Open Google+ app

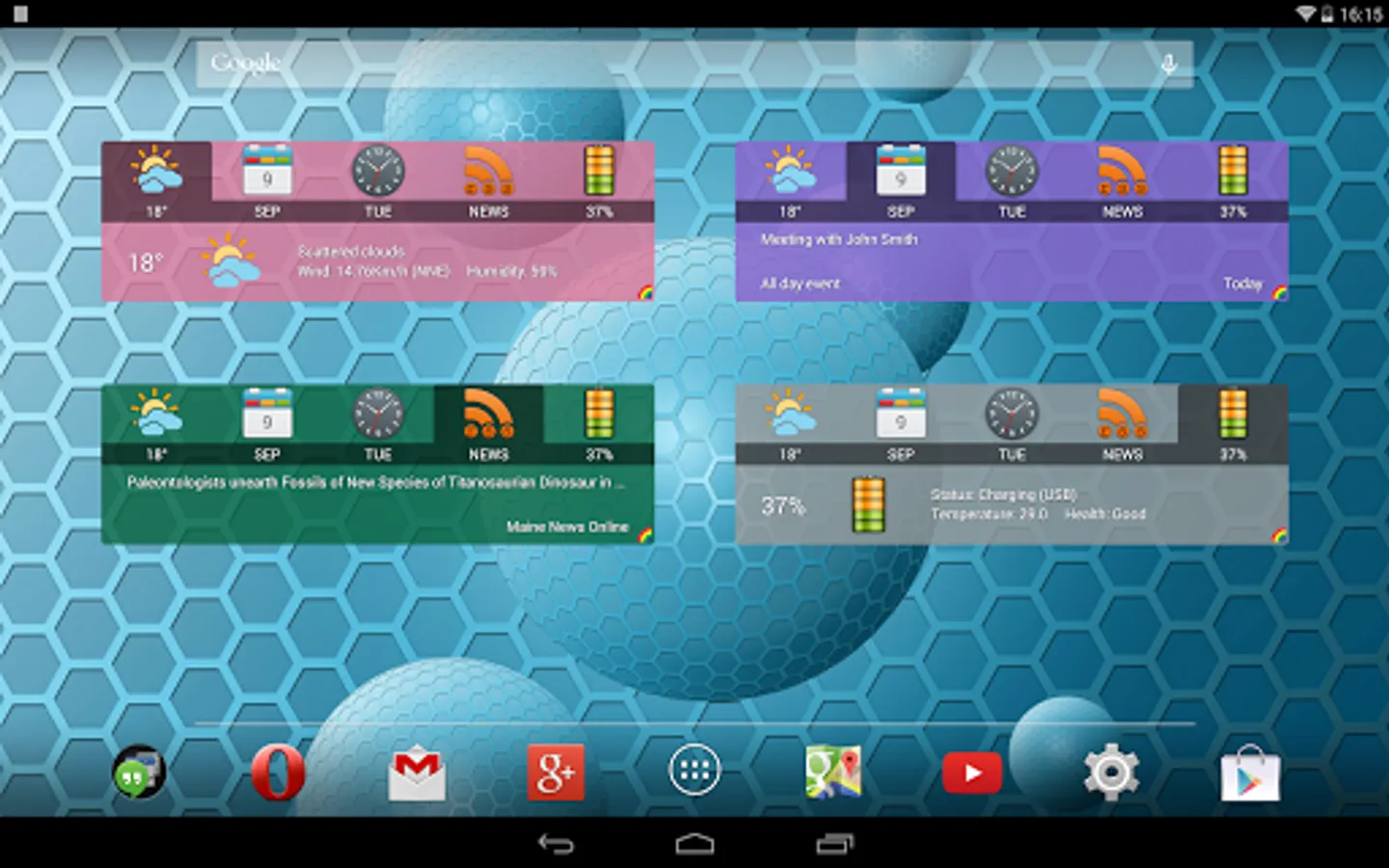coord(556,773)
